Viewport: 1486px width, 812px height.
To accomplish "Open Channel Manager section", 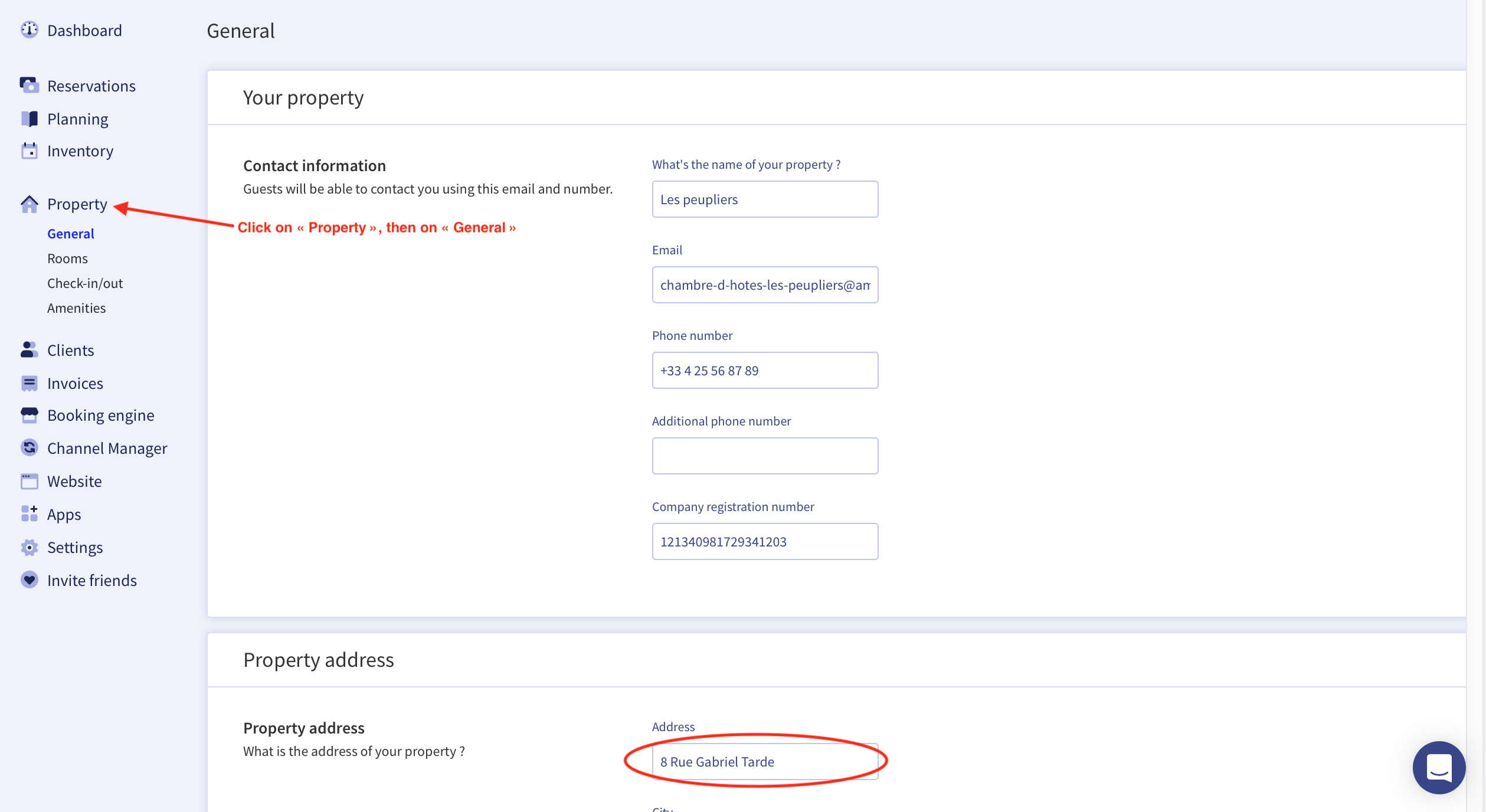I will tap(107, 448).
